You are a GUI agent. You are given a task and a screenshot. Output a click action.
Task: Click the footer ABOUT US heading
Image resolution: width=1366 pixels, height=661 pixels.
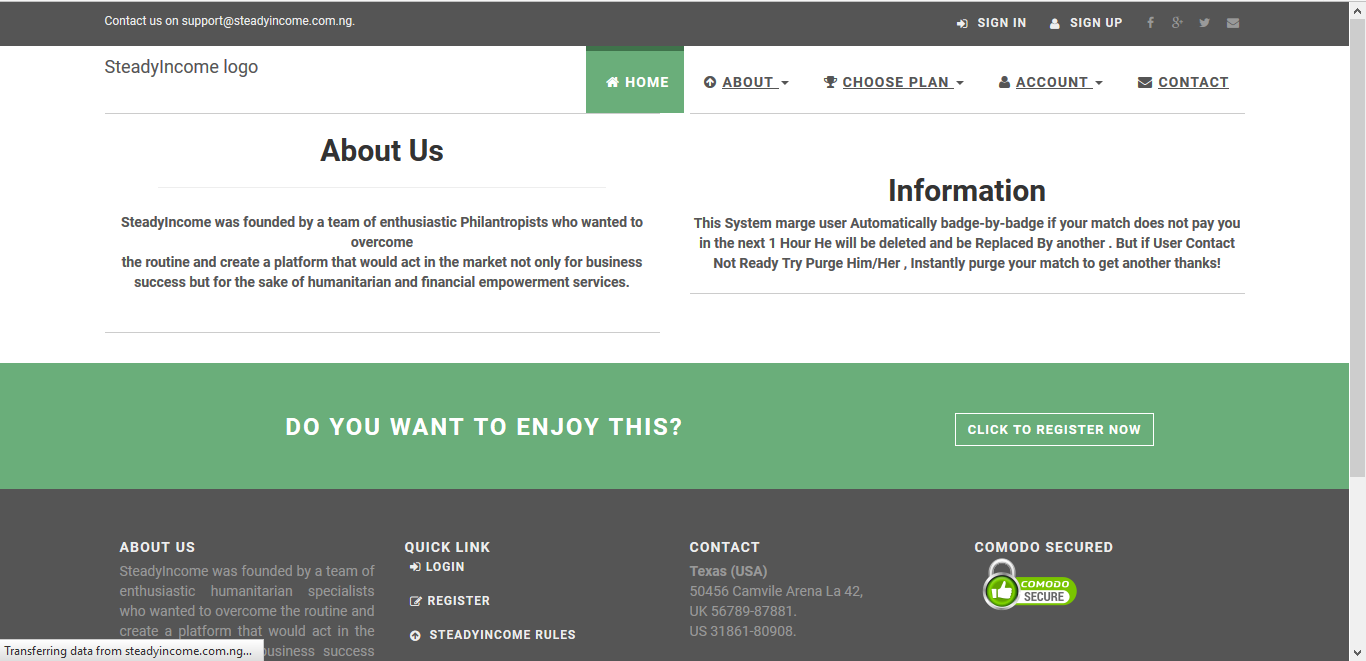tap(157, 547)
